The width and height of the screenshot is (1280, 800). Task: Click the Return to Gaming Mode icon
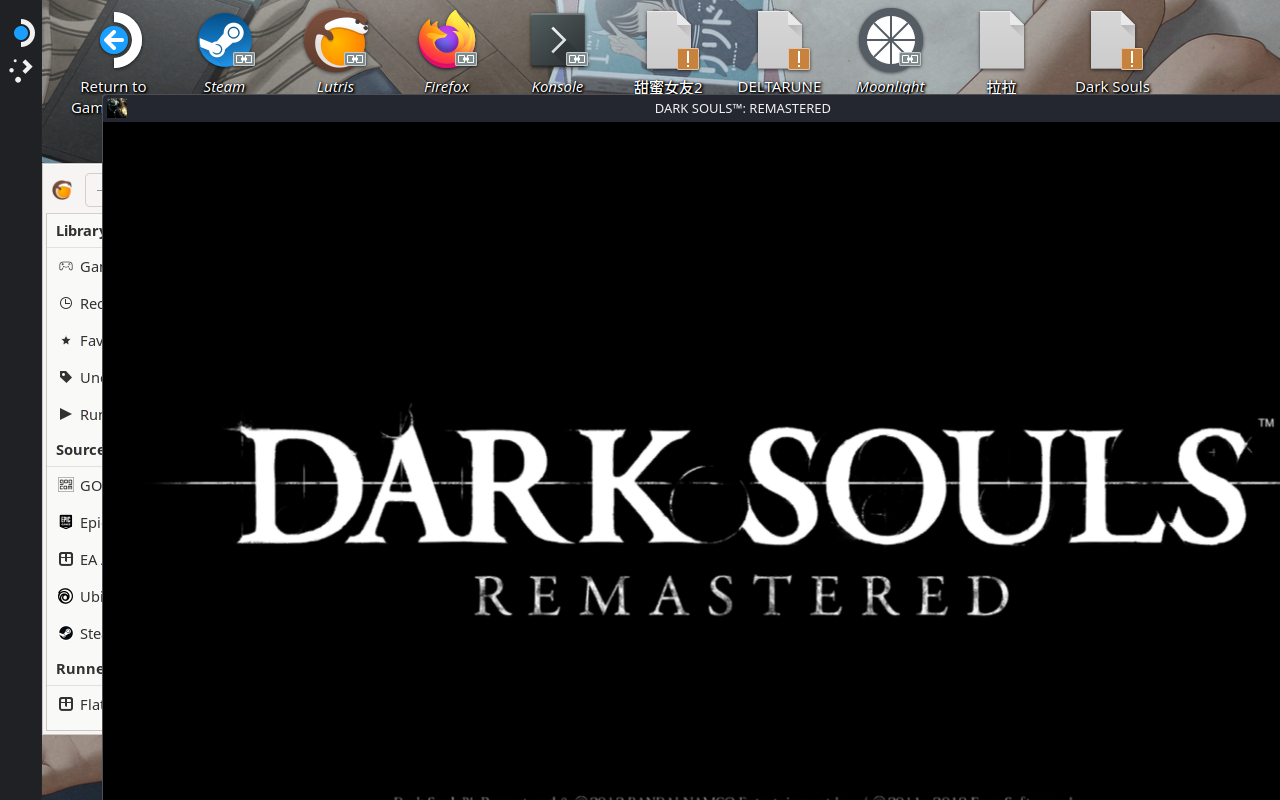[x=114, y=42]
